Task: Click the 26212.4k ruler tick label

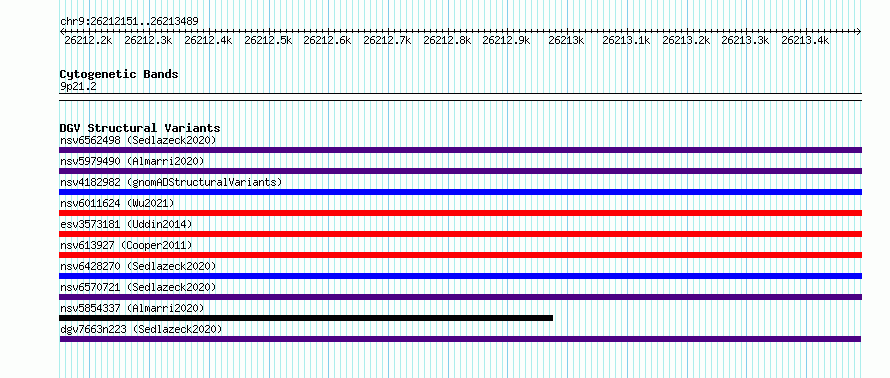Action: (208, 40)
